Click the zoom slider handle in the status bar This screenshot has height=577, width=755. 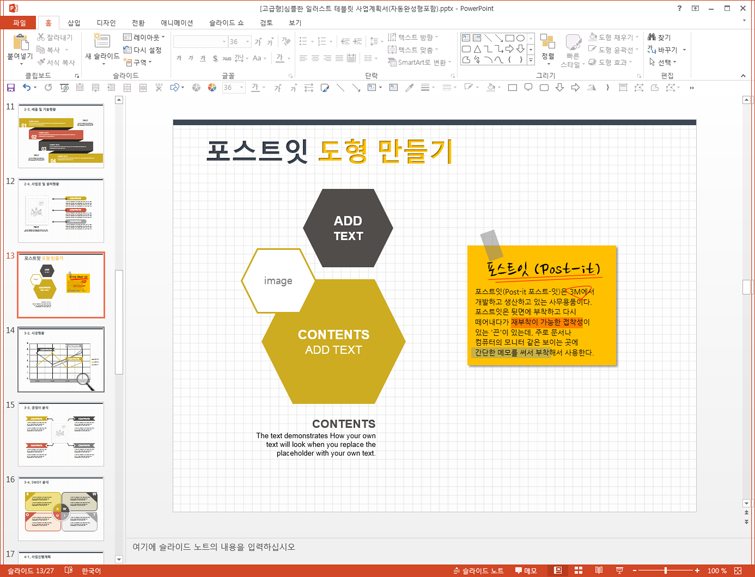(665, 571)
